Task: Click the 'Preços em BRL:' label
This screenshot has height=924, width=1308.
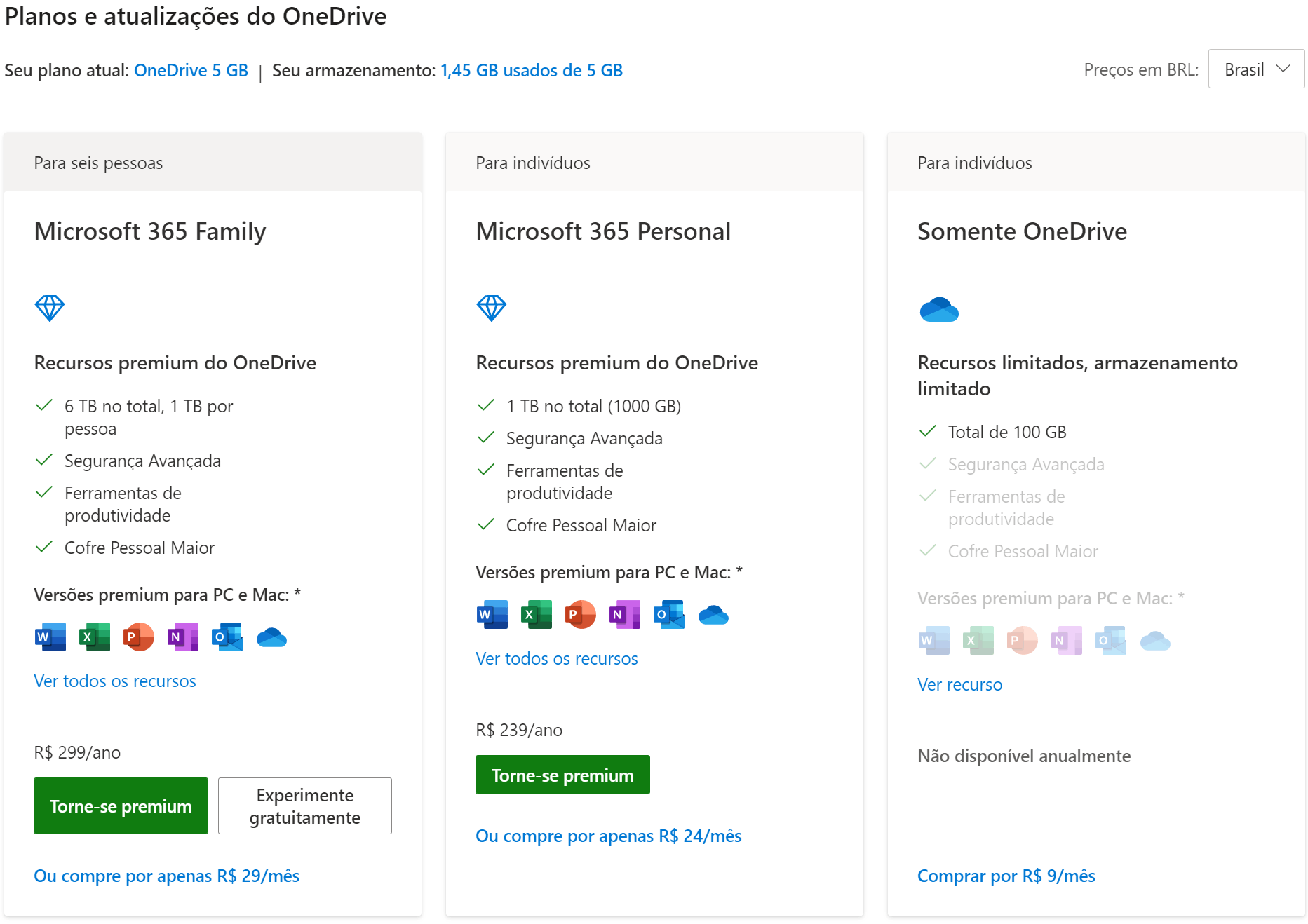Action: point(1141,69)
